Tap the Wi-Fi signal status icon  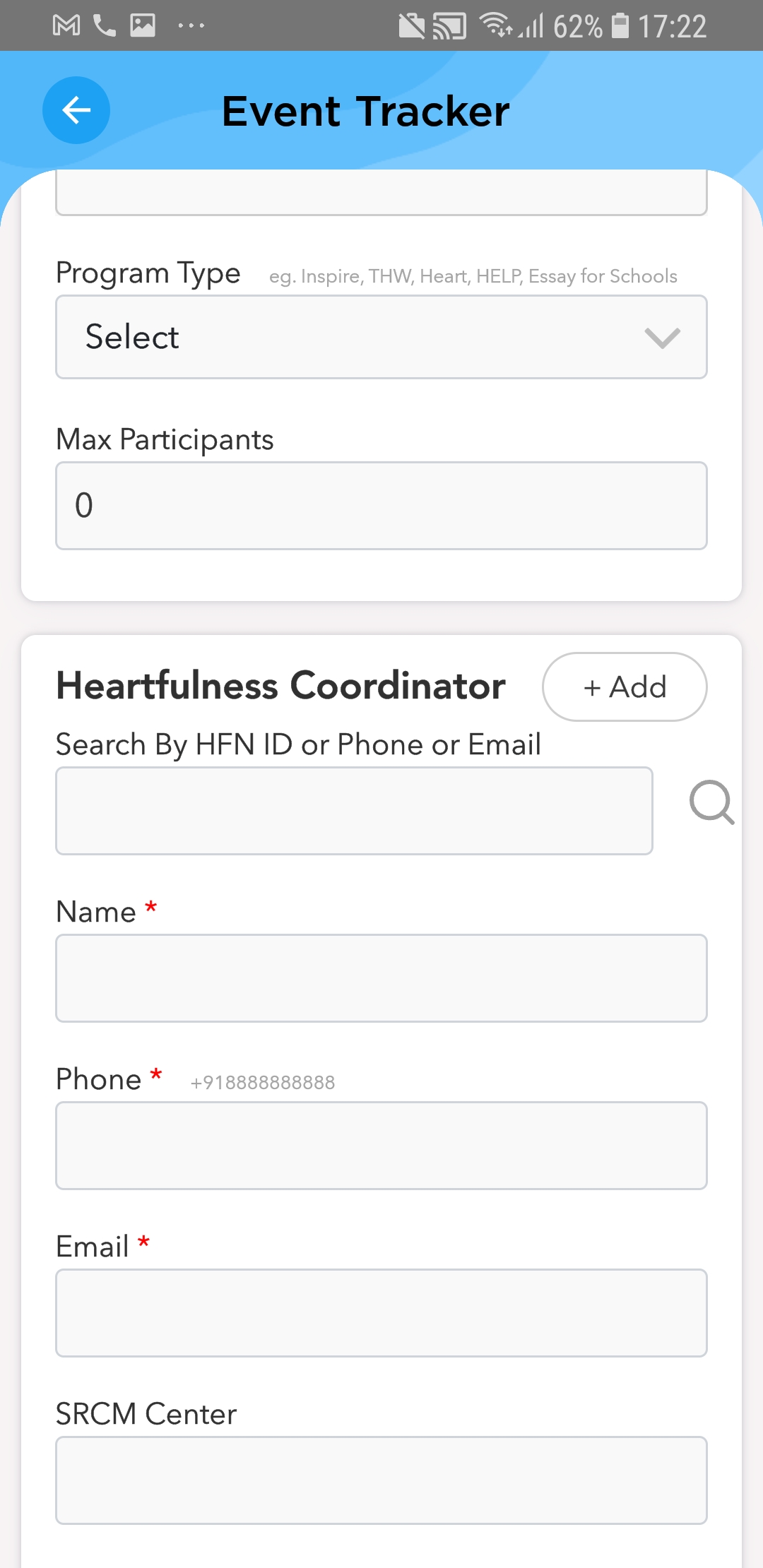(496, 25)
